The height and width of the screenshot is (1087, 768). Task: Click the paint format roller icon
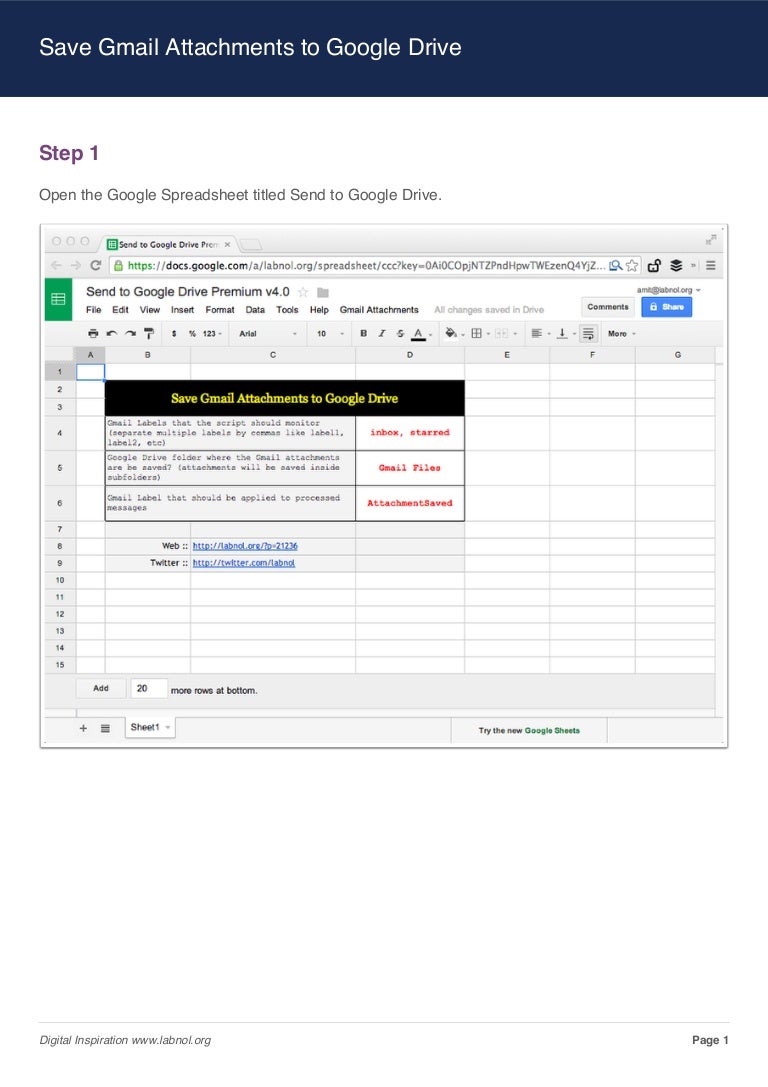pos(148,334)
